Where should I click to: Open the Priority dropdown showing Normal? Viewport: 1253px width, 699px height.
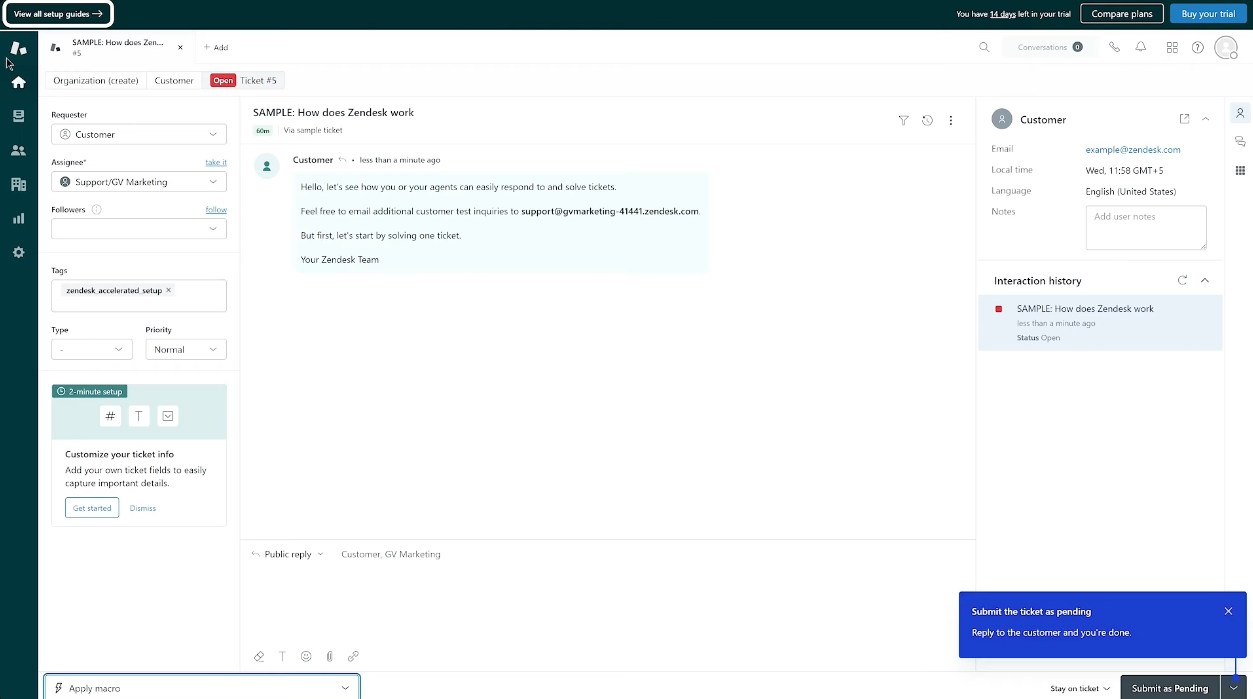point(185,349)
